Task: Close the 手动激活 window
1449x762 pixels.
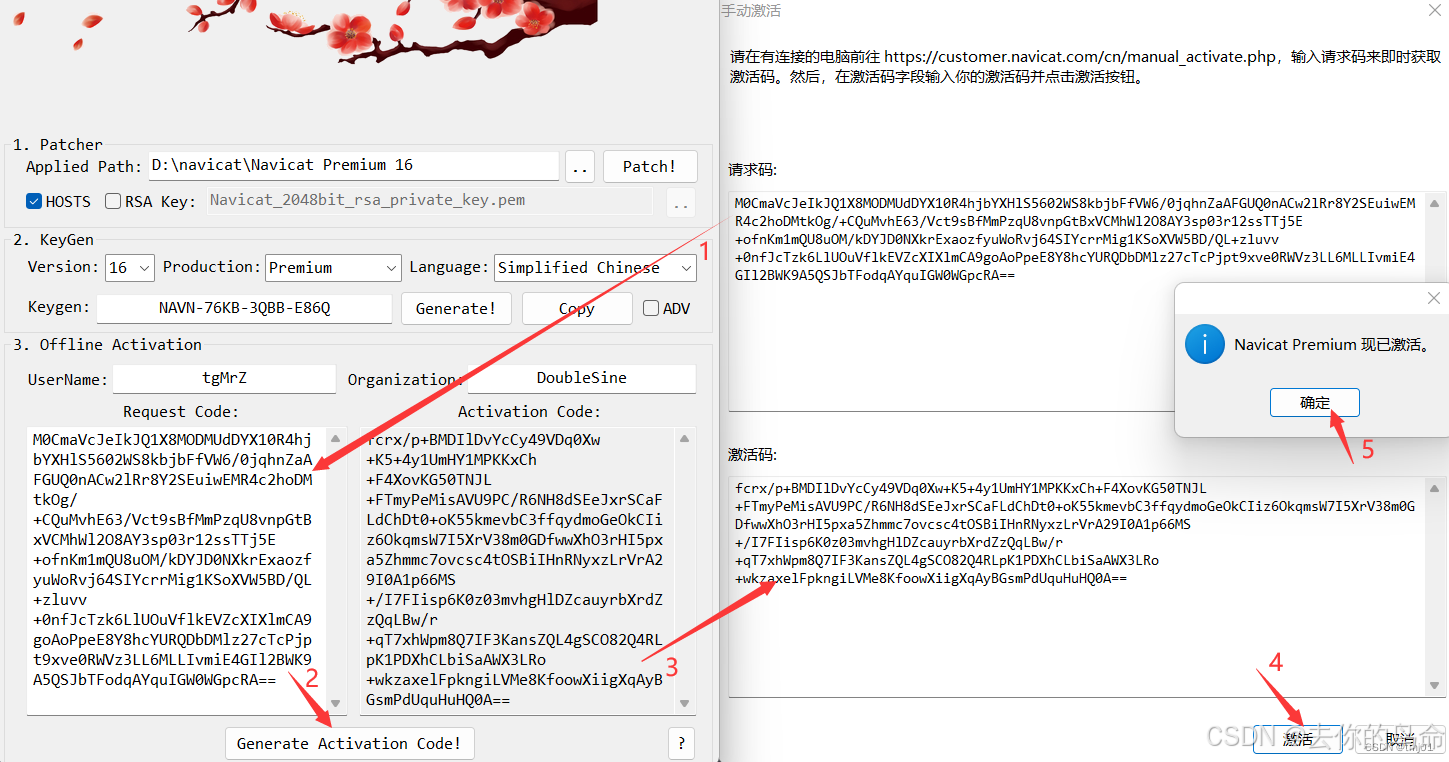Action: coord(1434,10)
